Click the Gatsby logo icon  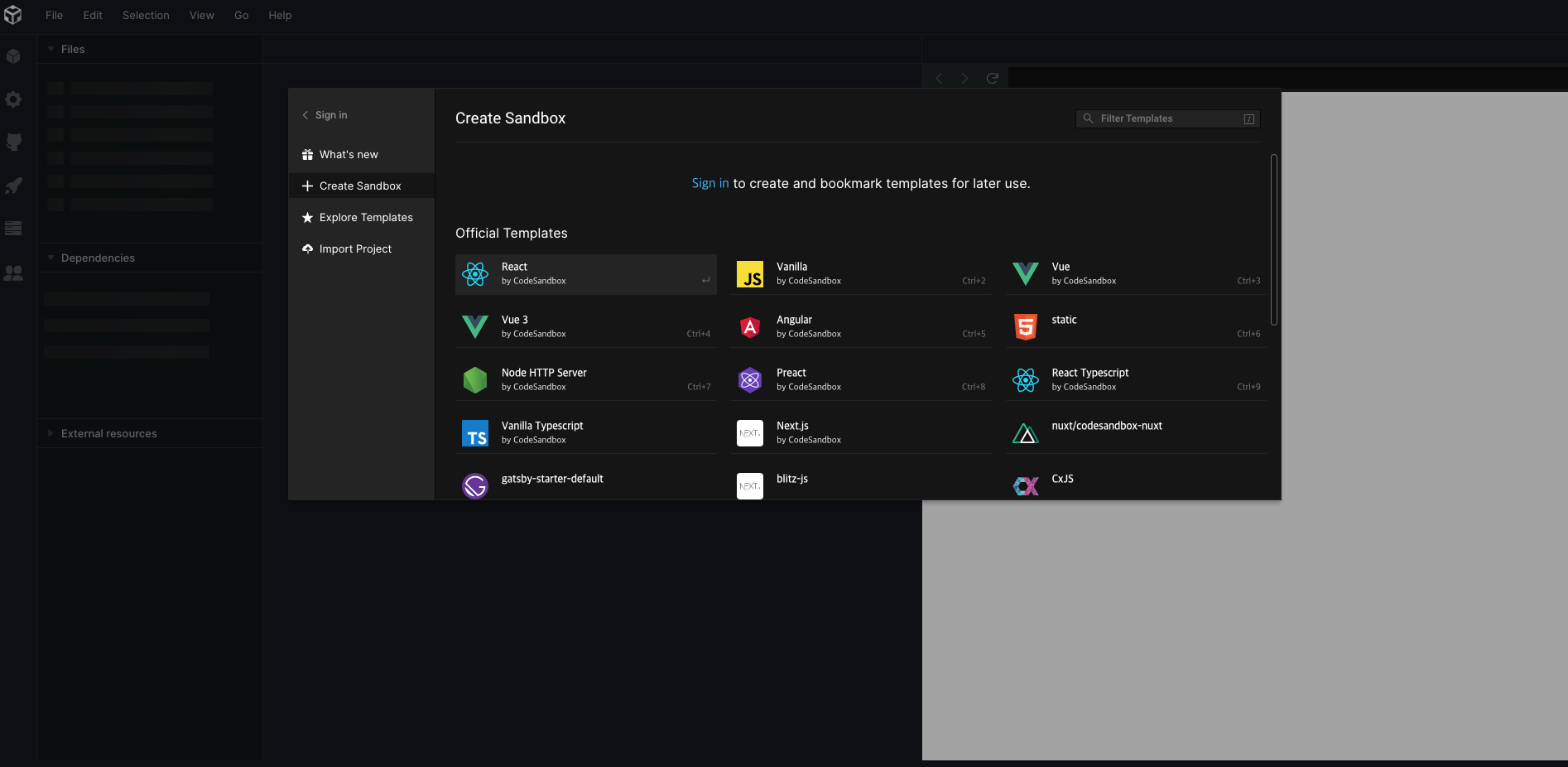pyautogui.click(x=475, y=486)
